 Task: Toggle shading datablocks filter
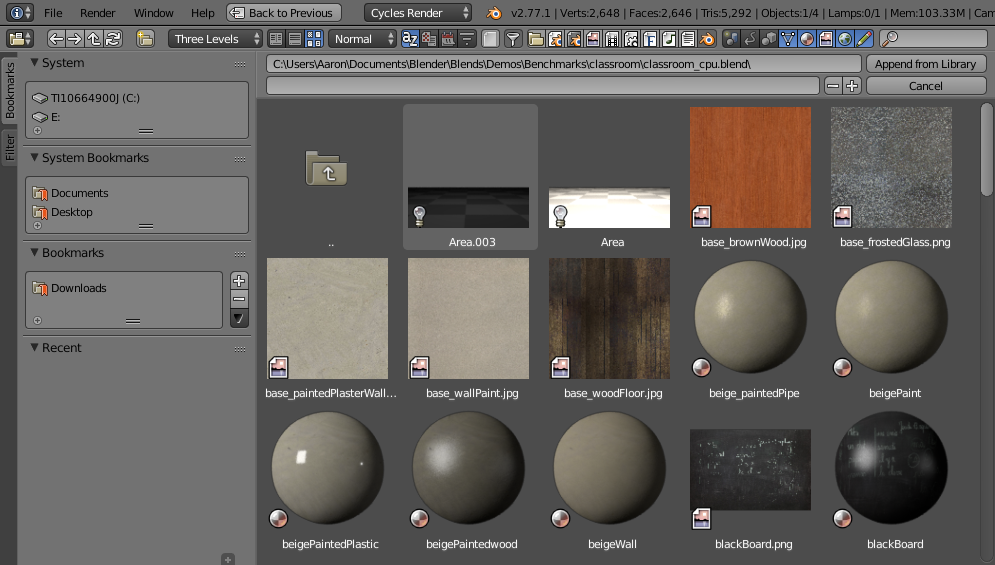click(x=807, y=39)
